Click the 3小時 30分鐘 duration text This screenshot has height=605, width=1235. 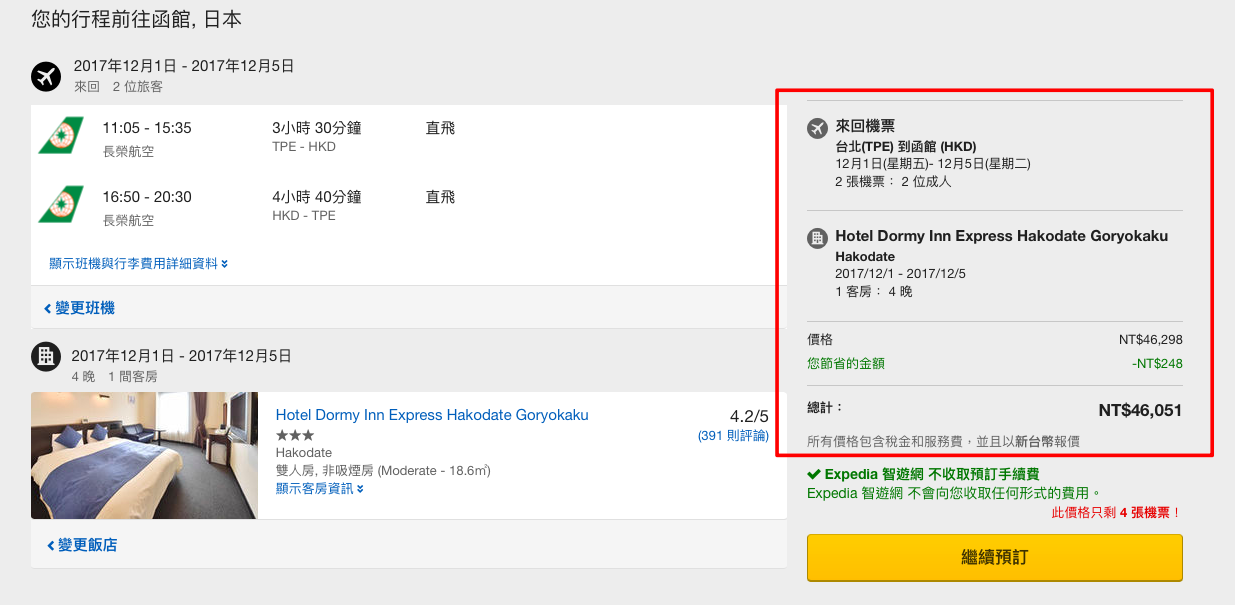[317, 128]
